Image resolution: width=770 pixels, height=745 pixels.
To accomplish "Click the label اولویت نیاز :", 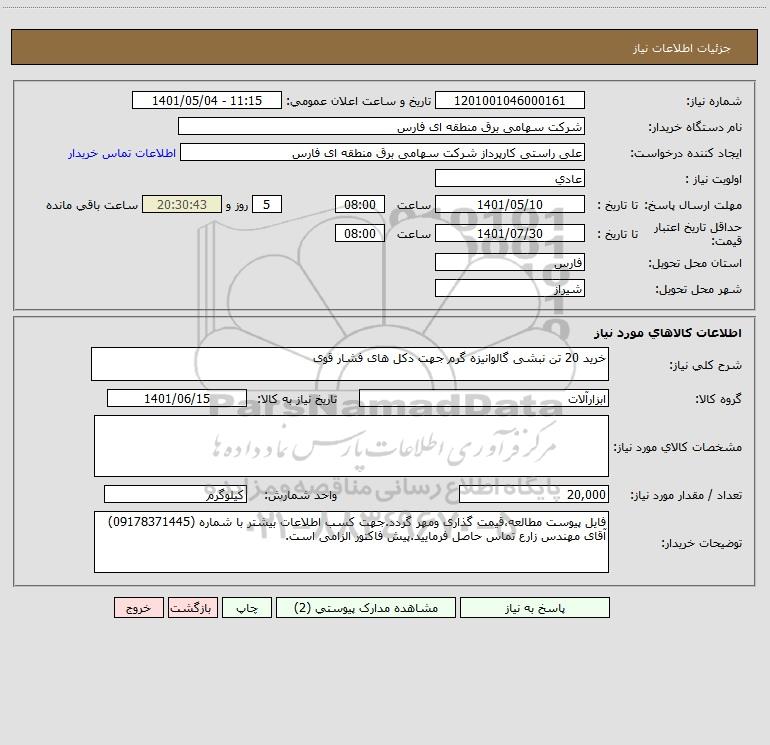I will (x=714, y=179).
